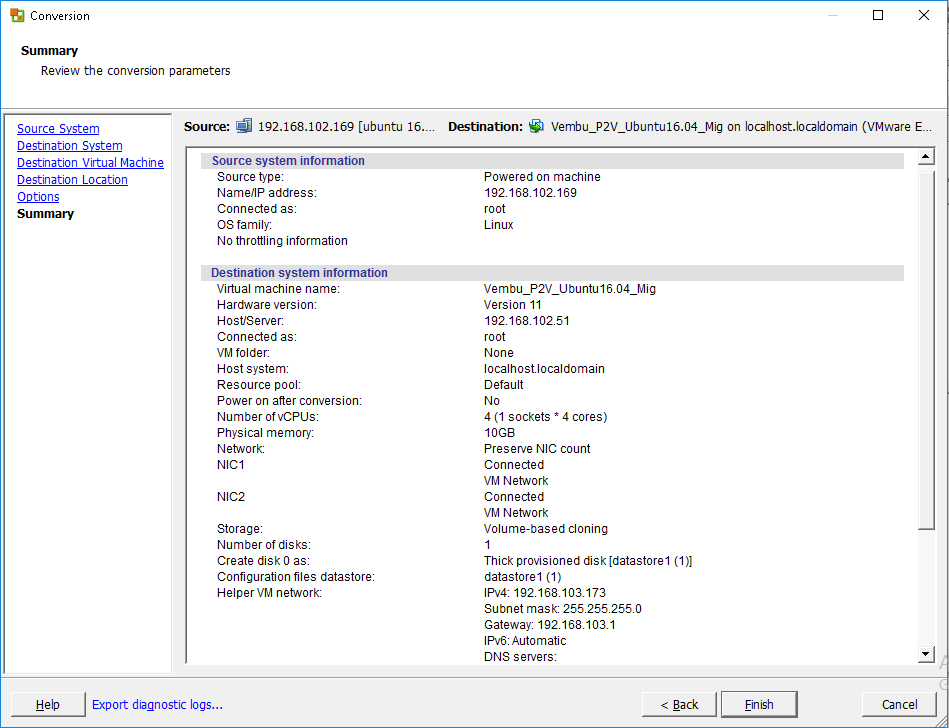Click 'Thick provisioned disk [datastore1 (1)]' value

coord(588,560)
